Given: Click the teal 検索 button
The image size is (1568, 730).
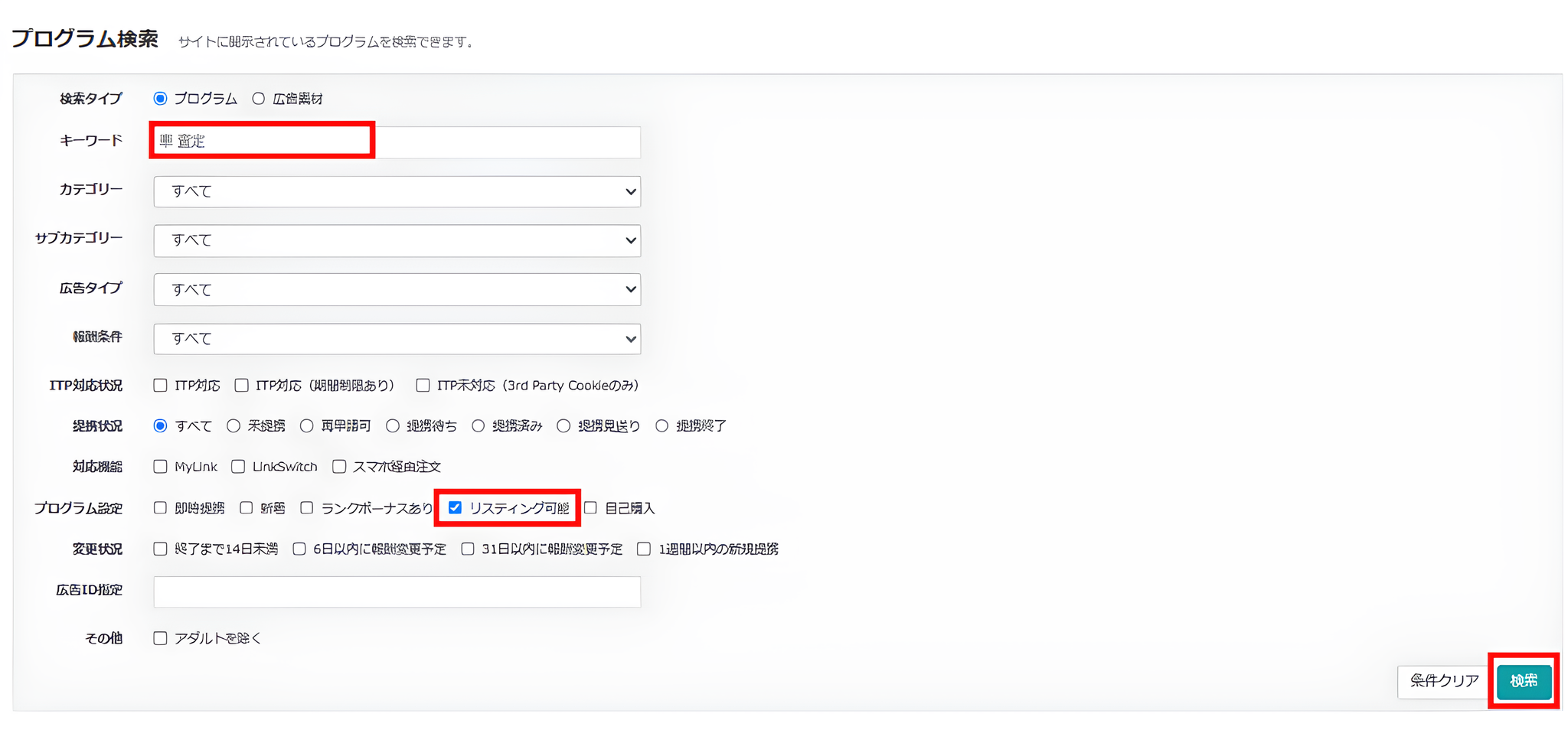Looking at the screenshot, I should (1524, 681).
